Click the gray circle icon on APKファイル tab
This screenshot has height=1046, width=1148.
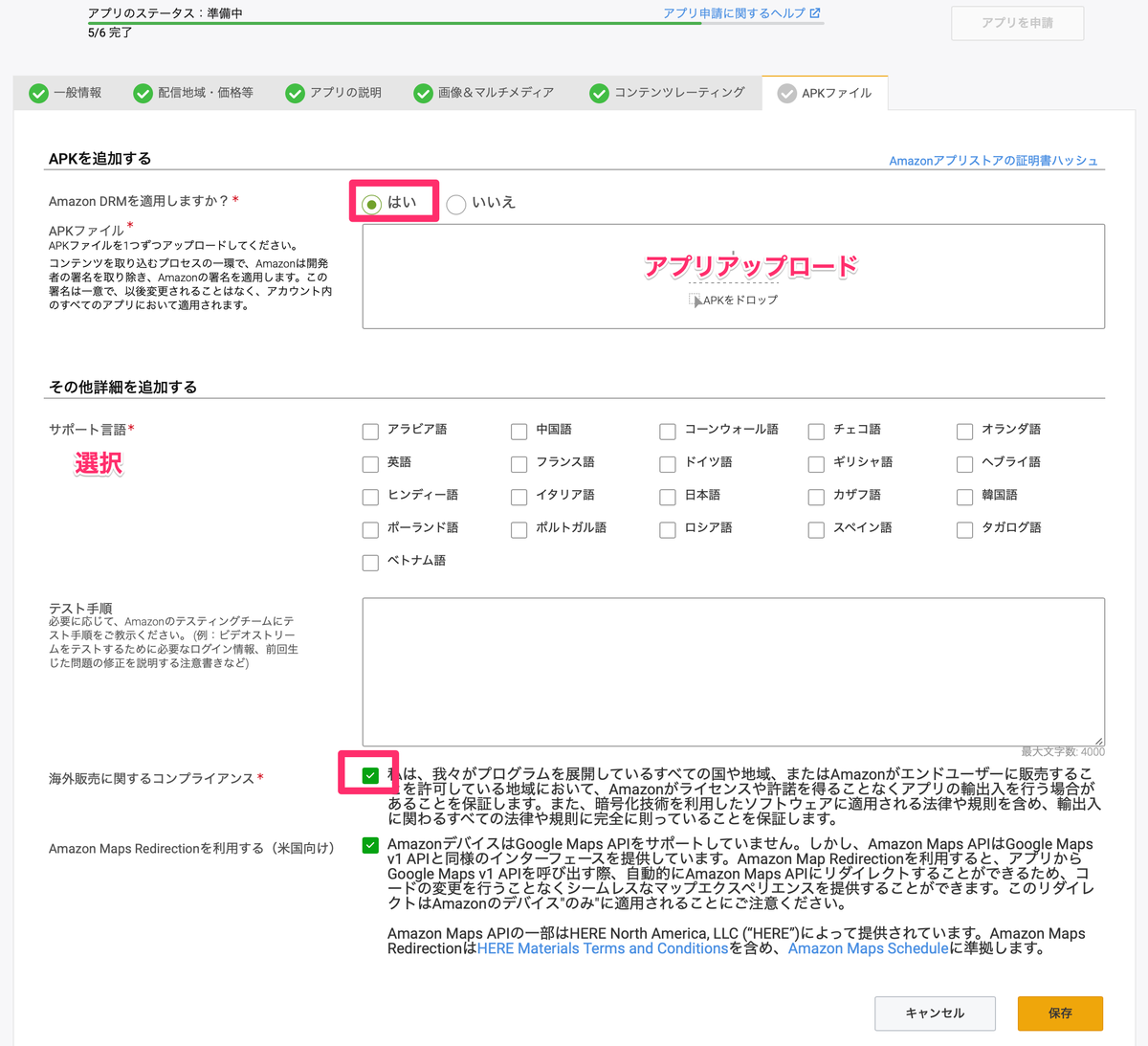[787, 93]
